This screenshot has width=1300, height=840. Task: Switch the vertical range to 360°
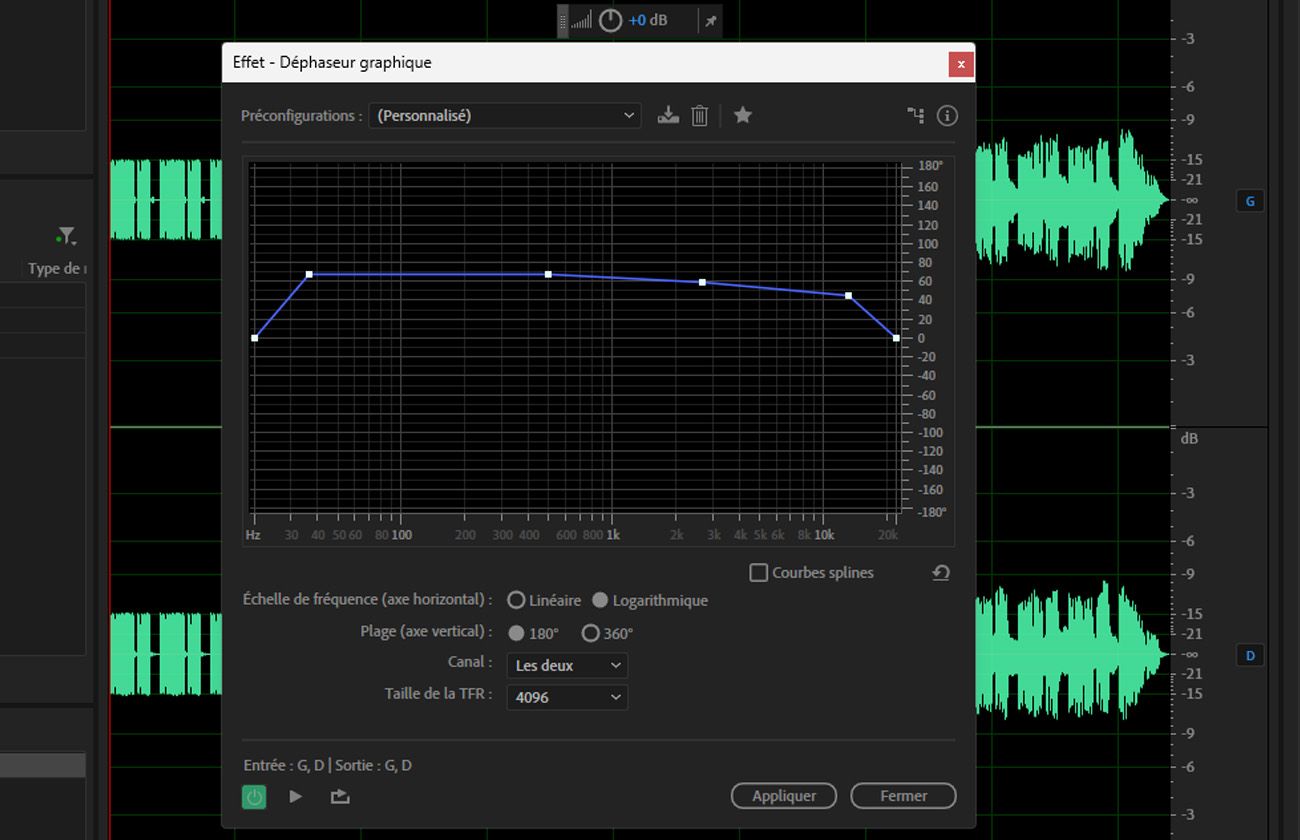(590, 632)
